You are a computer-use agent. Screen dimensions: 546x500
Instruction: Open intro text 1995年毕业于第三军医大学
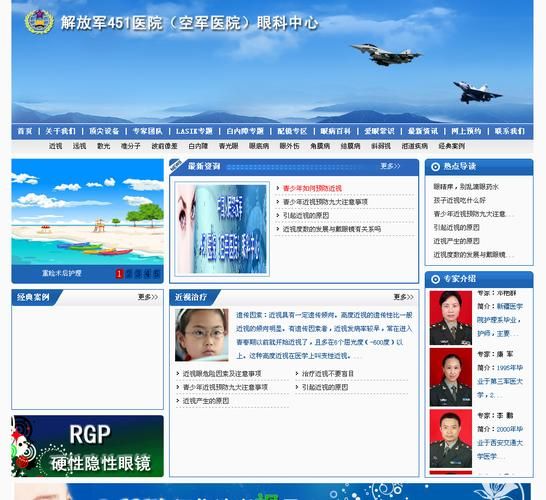[500, 381]
